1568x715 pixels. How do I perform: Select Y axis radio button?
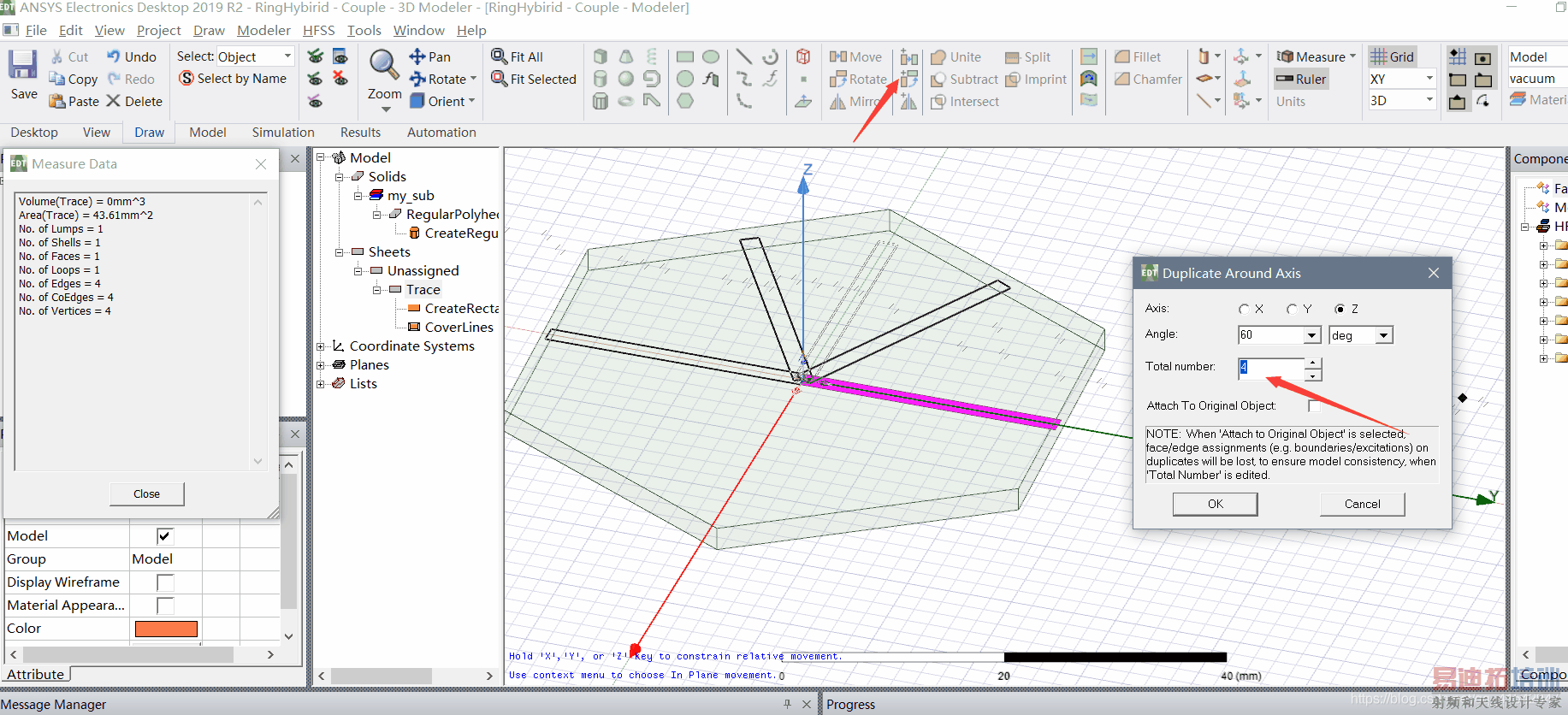(x=1292, y=309)
